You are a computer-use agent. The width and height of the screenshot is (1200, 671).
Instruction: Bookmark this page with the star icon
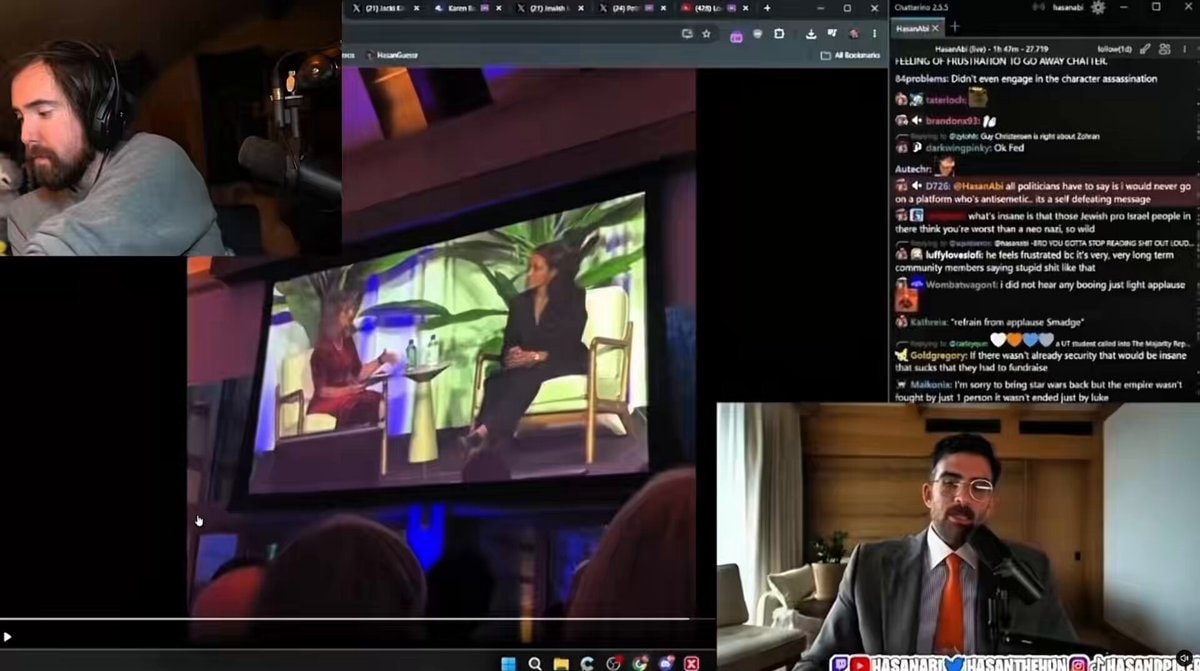point(706,33)
